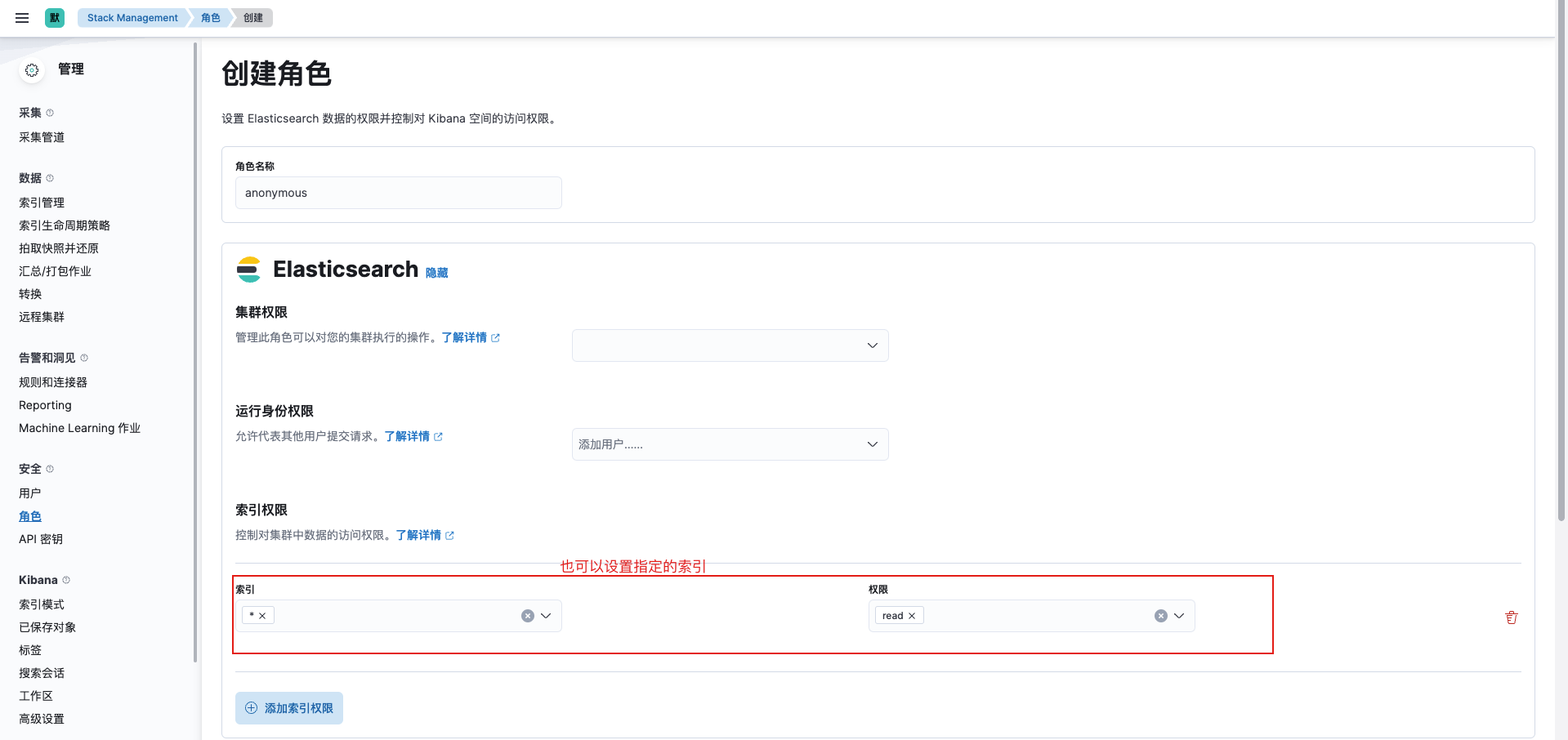1568x740 pixels.
Task: Click info icon next to 告警和洞见 heading
Action: [x=84, y=358]
